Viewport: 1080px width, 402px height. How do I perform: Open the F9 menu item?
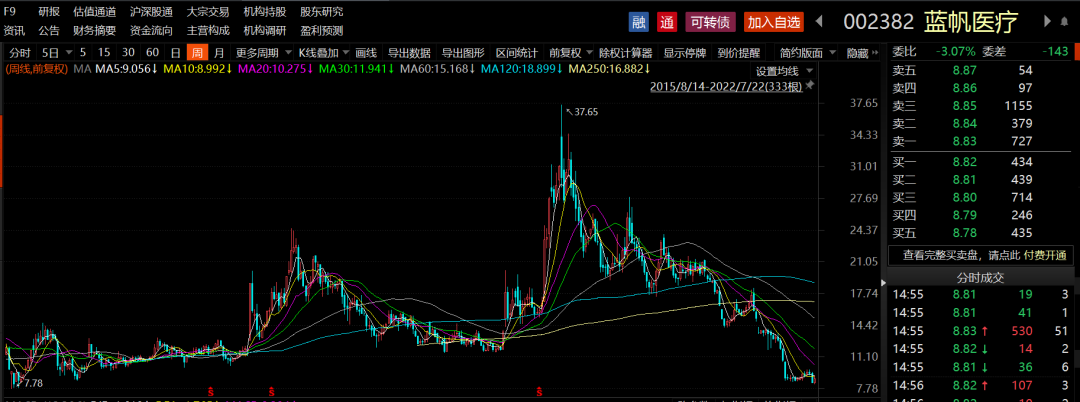(10, 12)
